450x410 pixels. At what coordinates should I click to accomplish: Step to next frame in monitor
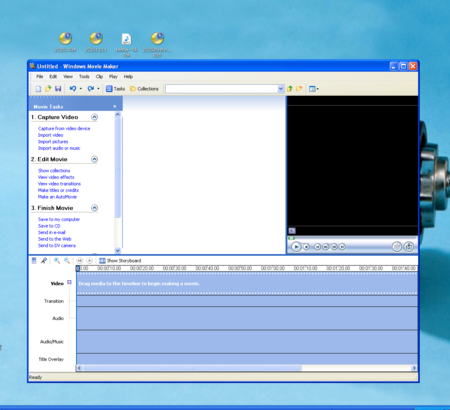pos(334,247)
